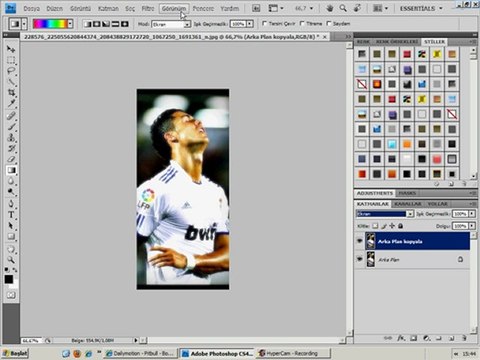480x360 pixels.
Task: Hide the Arka Plan kopyala layer
Action: point(359,240)
